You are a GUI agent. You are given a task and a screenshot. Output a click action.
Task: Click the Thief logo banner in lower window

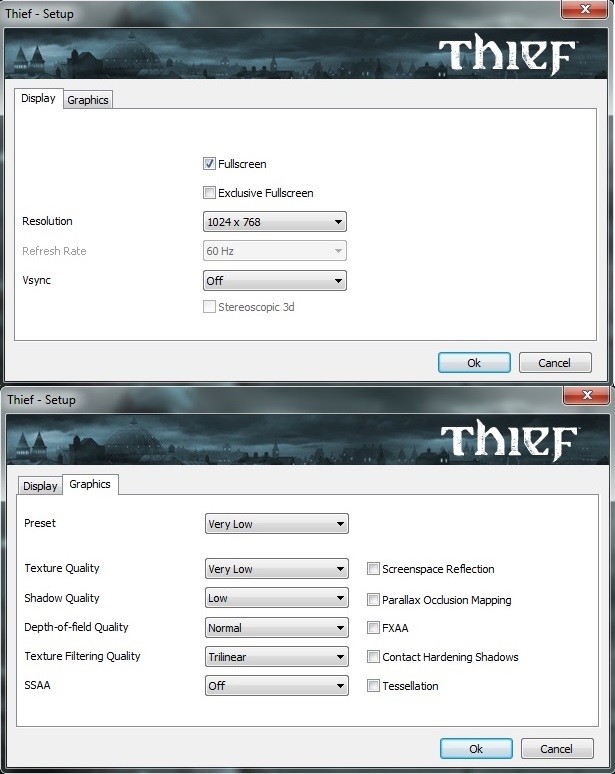click(308, 439)
